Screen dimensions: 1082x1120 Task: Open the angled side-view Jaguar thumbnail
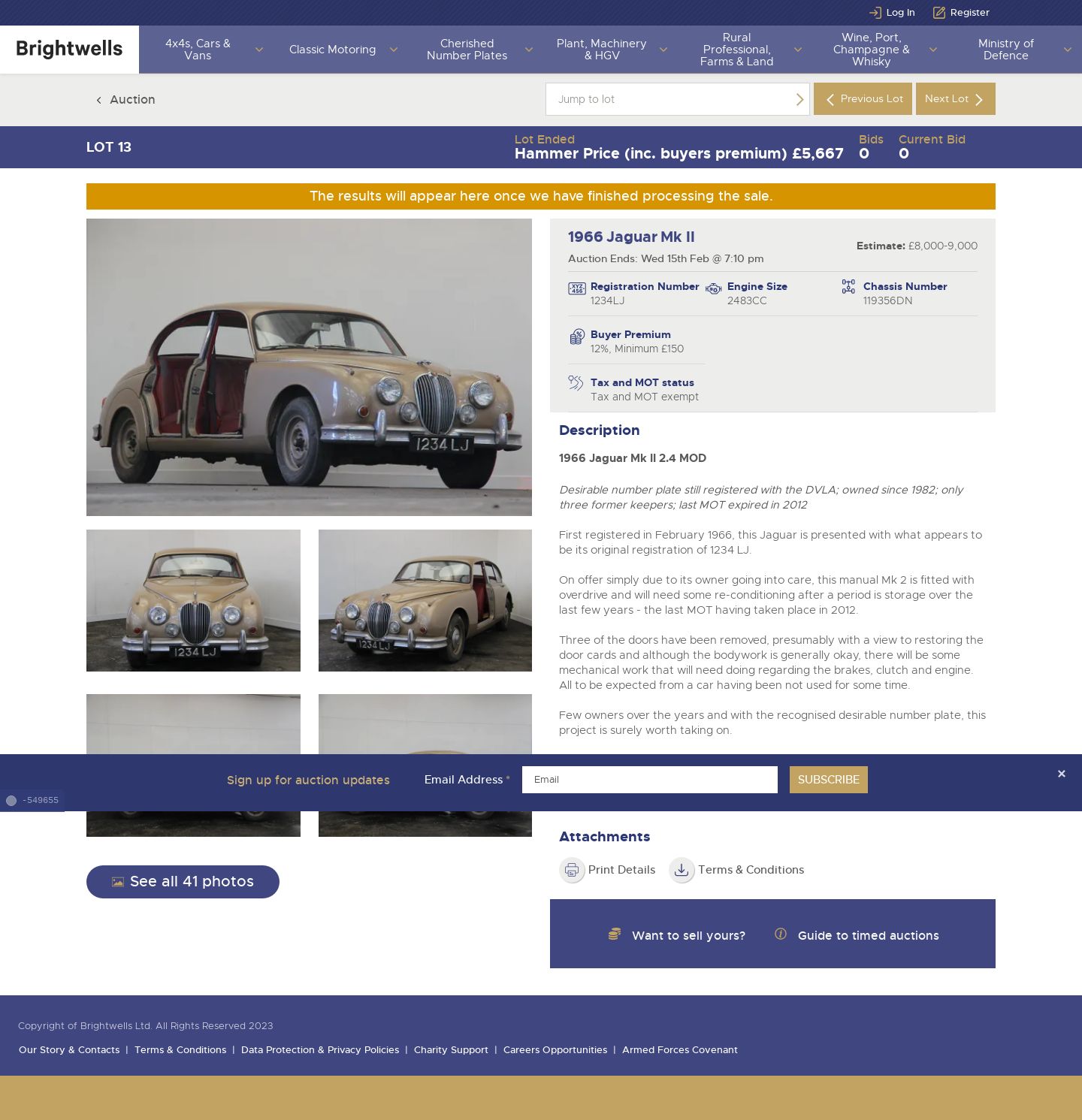pos(425,600)
